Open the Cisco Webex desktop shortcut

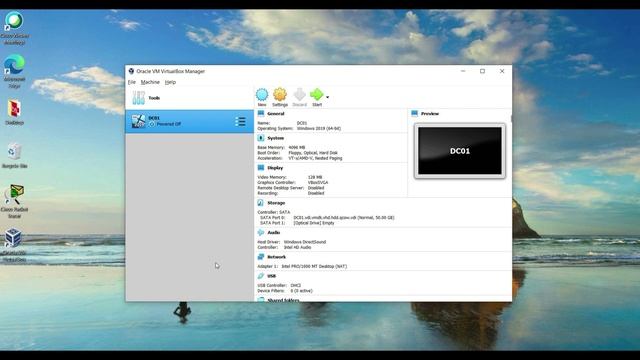pos(15,28)
